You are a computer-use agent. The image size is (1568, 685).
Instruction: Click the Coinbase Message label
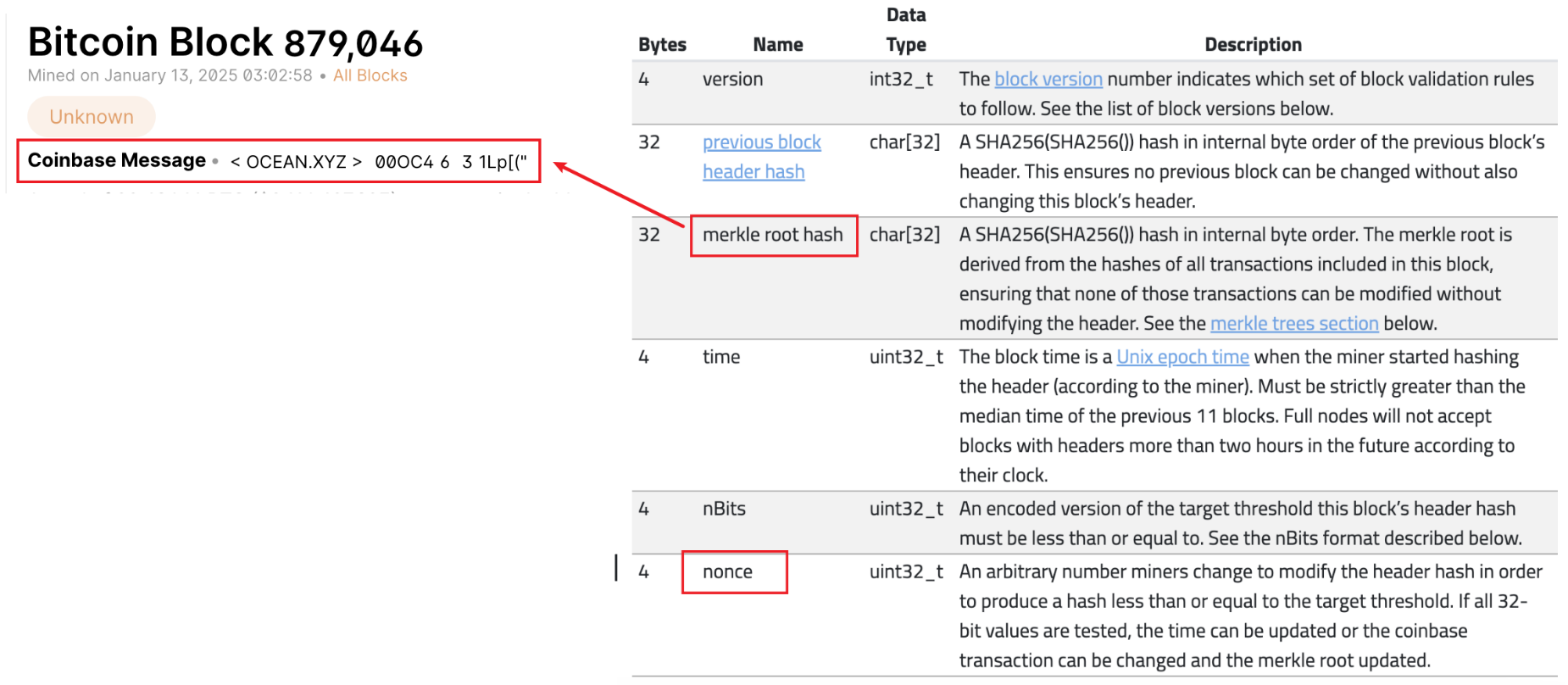coord(117,161)
